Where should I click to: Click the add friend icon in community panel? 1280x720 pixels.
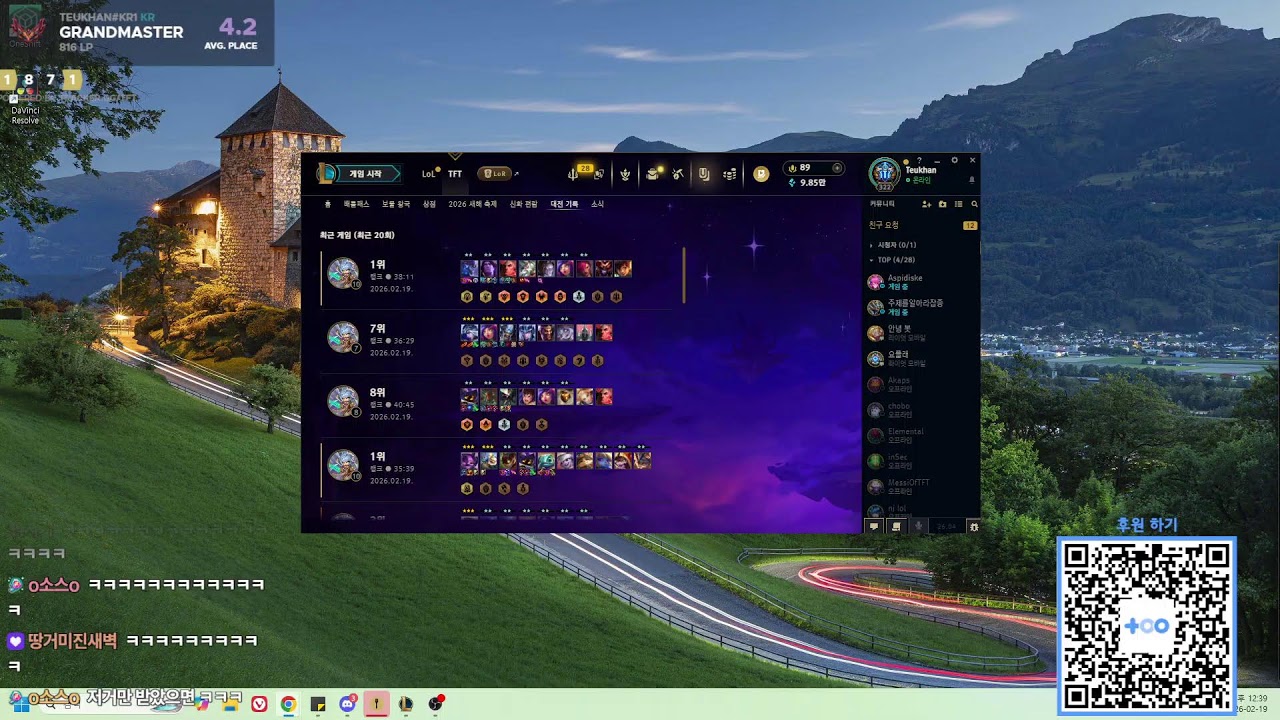pyautogui.click(x=926, y=204)
